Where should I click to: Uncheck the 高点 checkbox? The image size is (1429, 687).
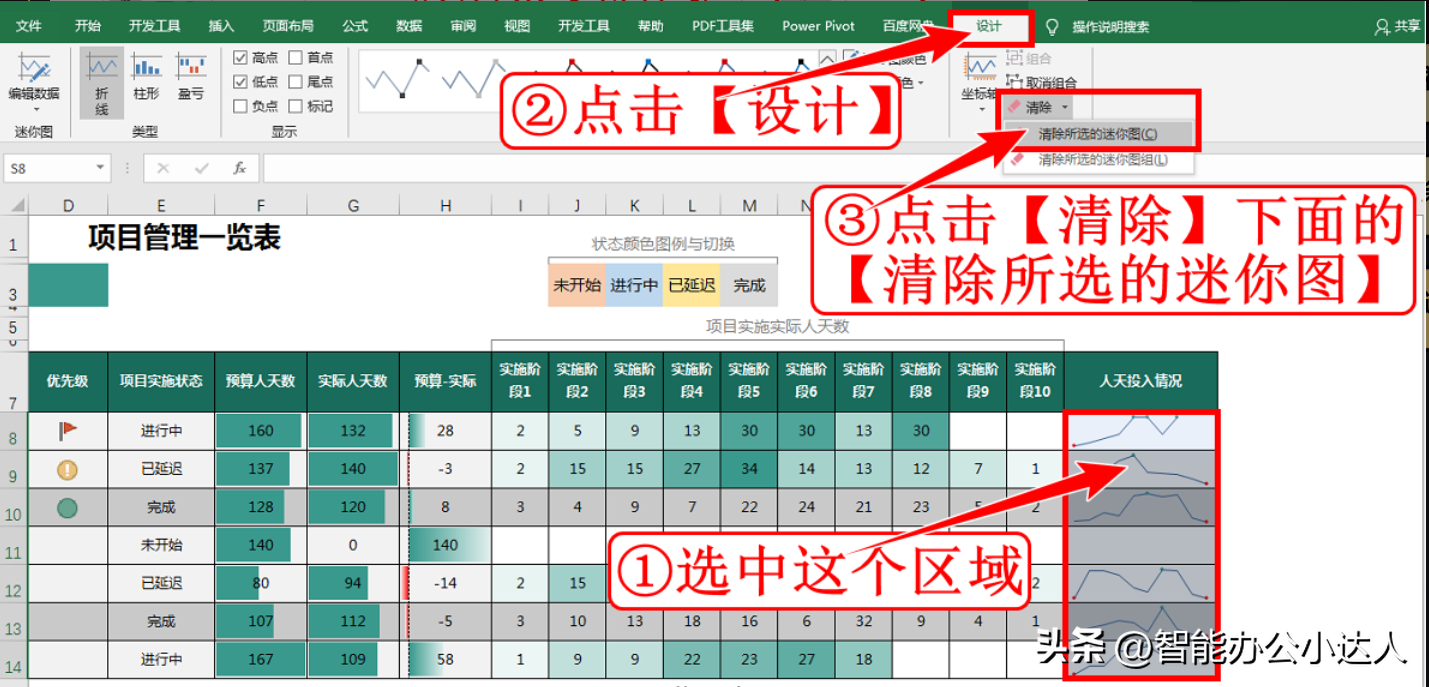240,58
